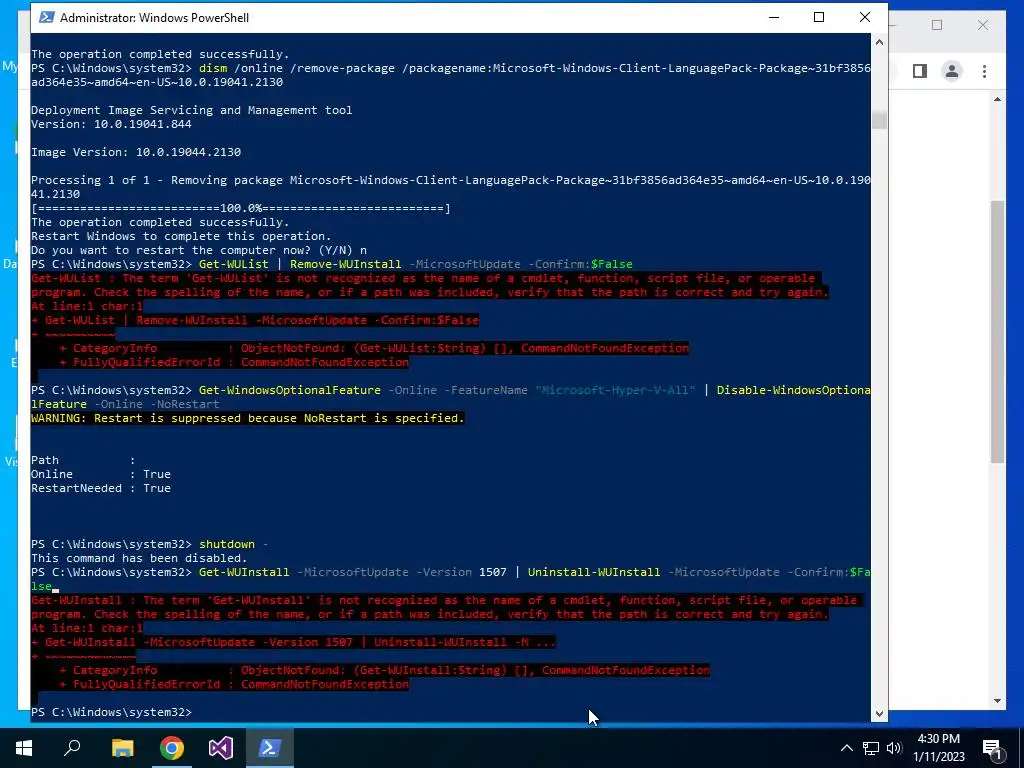Open the notification center icon
The image size is (1024, 768).
click(x=992, y=749)
